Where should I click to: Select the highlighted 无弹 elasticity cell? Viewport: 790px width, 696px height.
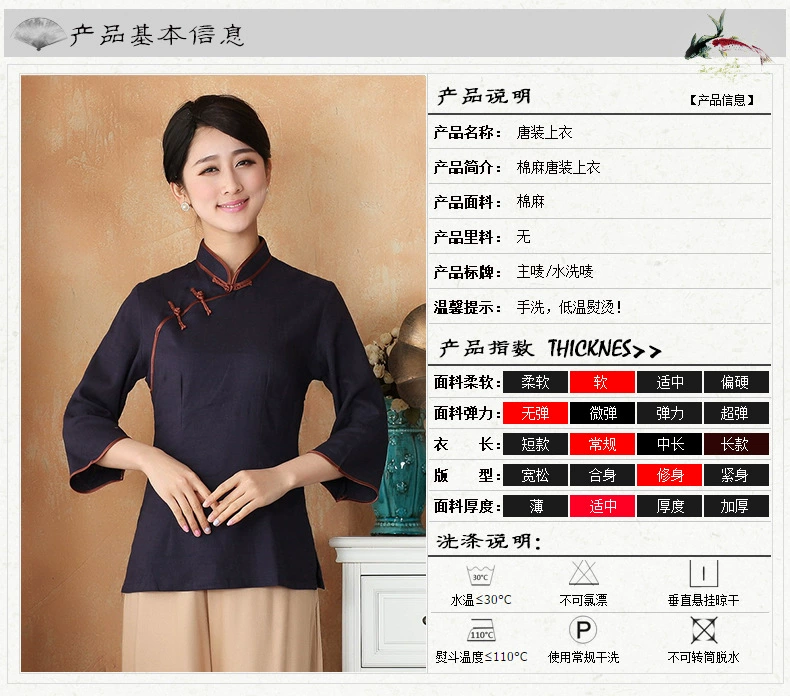click(x=535, y=413)
